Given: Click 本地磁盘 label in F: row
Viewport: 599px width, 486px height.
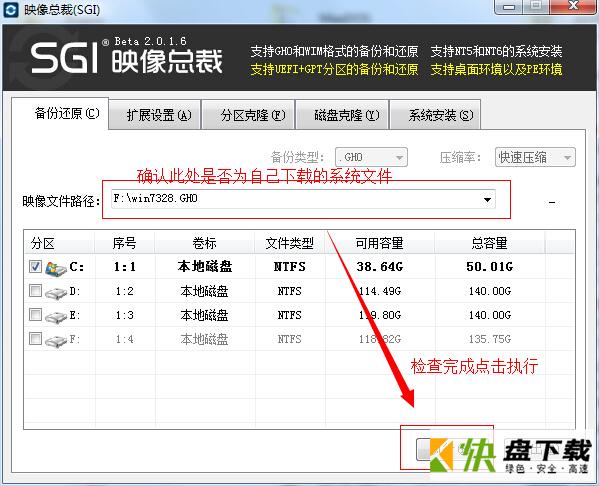Looking at the screenshot, I should (205, 339).
